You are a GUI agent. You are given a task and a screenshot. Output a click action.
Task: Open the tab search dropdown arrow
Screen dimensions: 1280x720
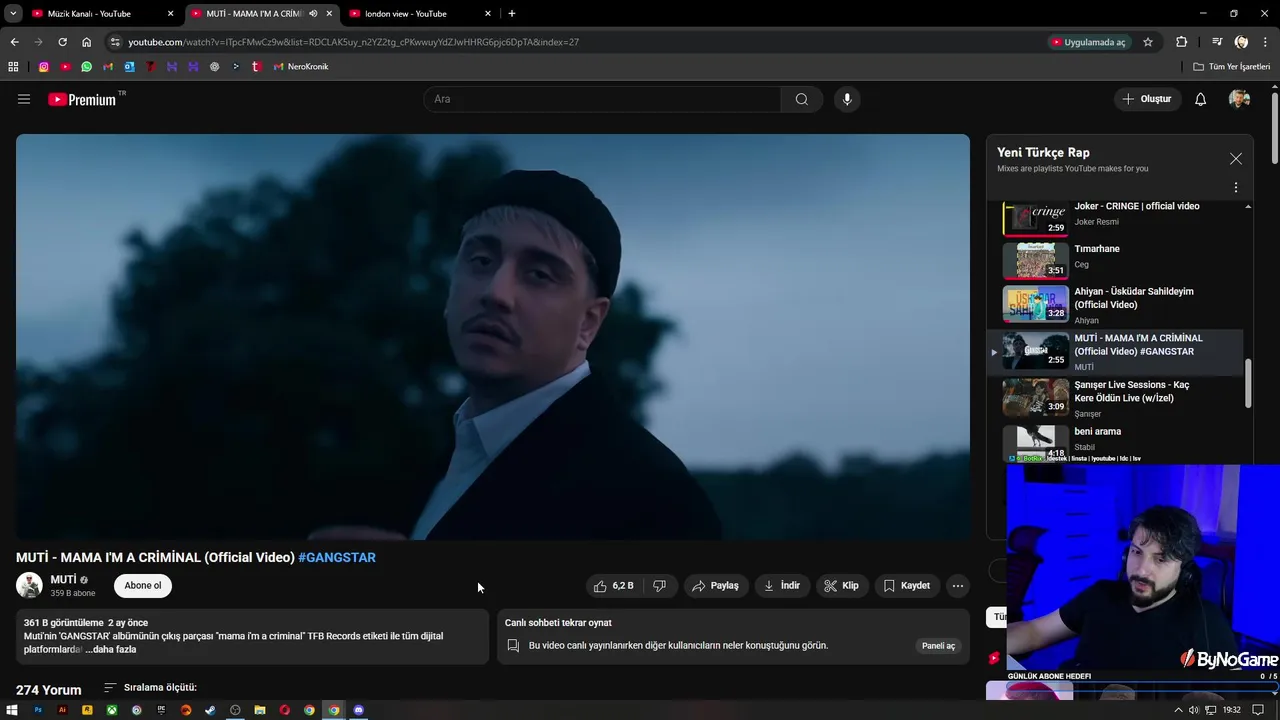(x=13, y=14)
